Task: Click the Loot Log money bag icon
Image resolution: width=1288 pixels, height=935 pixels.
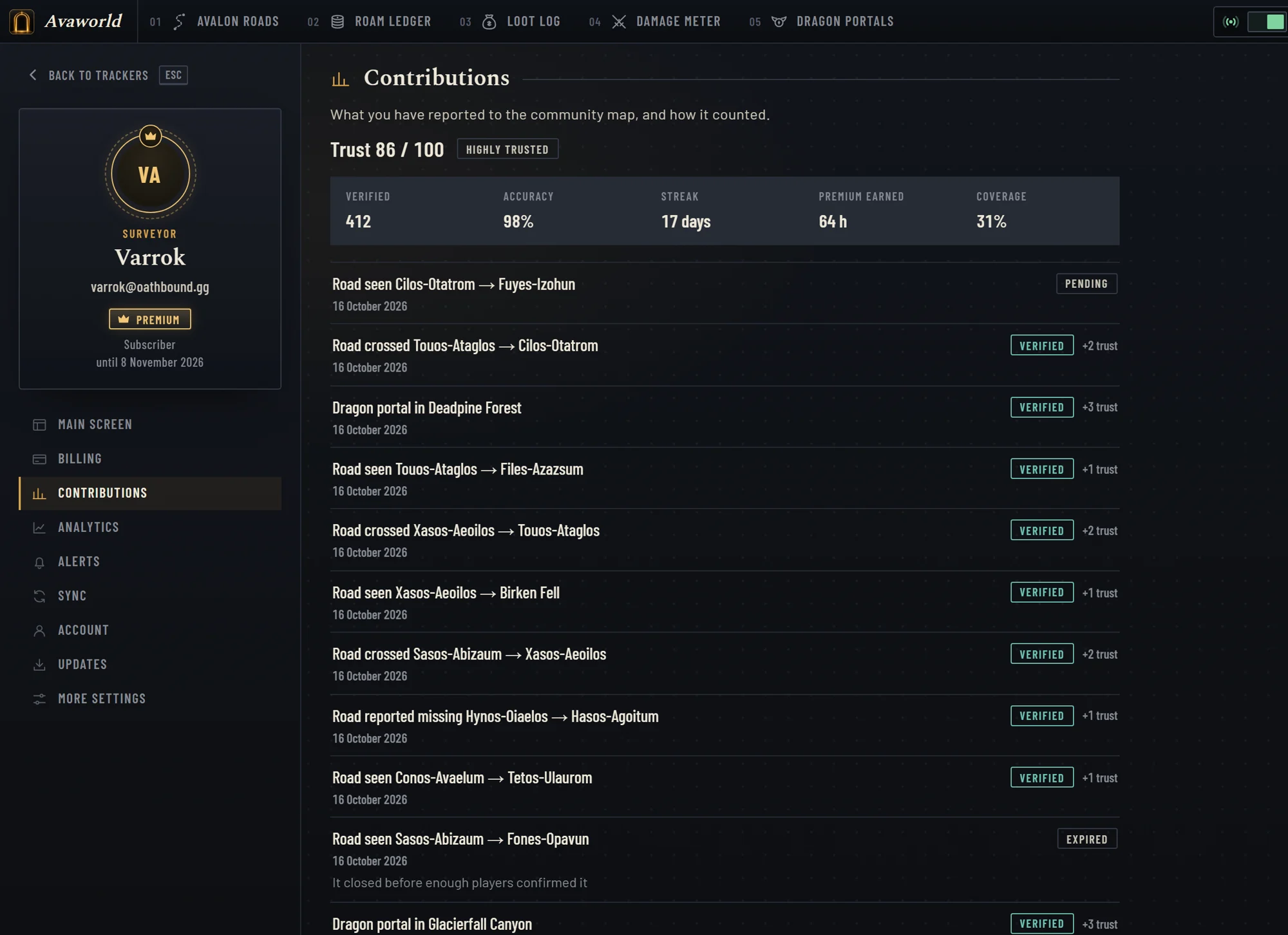Action: coord(489,21)
